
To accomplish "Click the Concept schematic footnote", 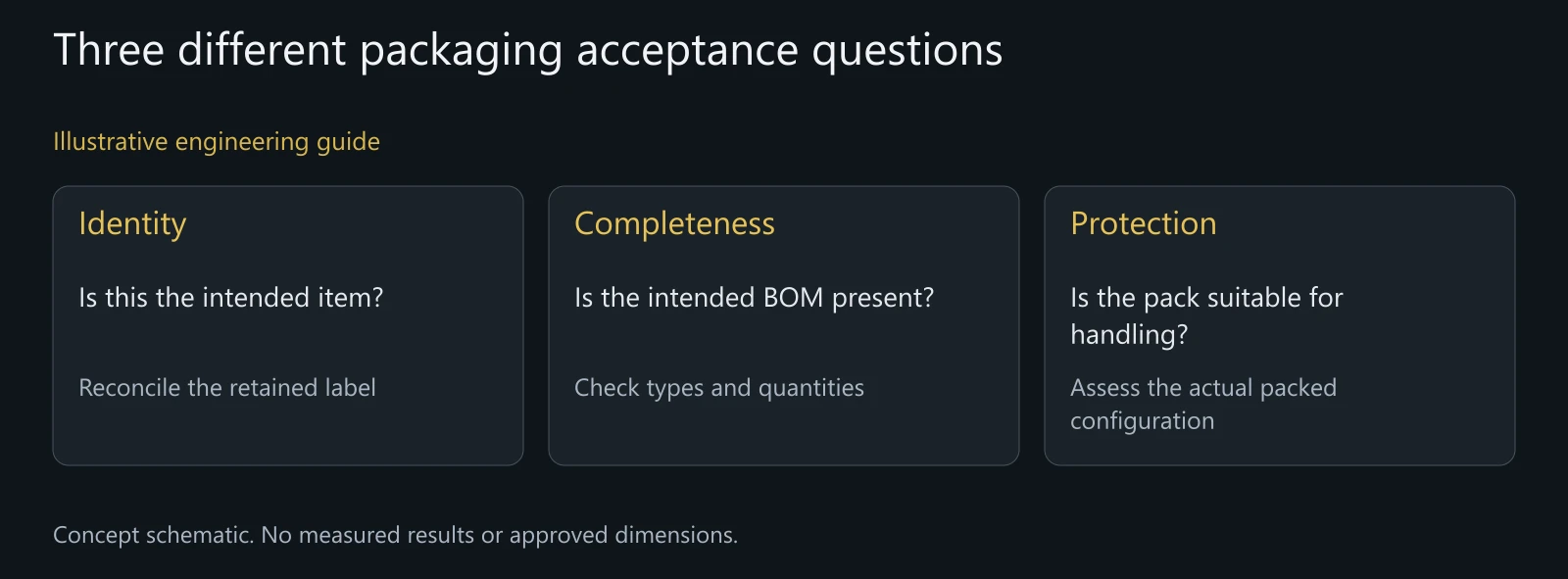I will point(396,535).
